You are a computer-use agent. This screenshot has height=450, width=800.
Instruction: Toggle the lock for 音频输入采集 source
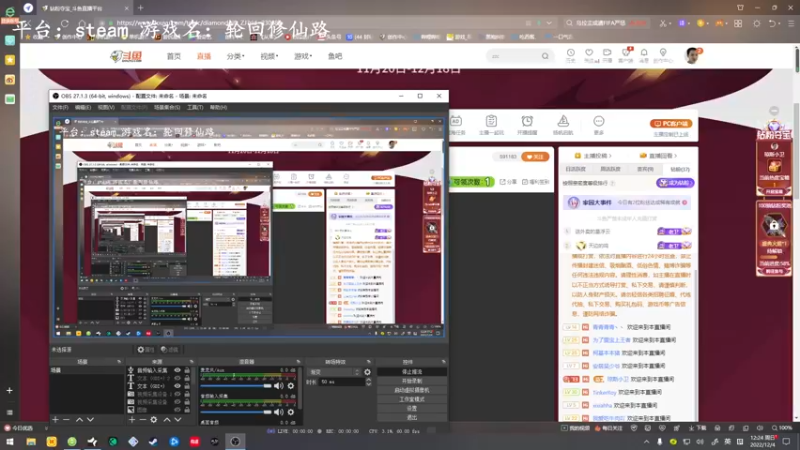[187, 370]
